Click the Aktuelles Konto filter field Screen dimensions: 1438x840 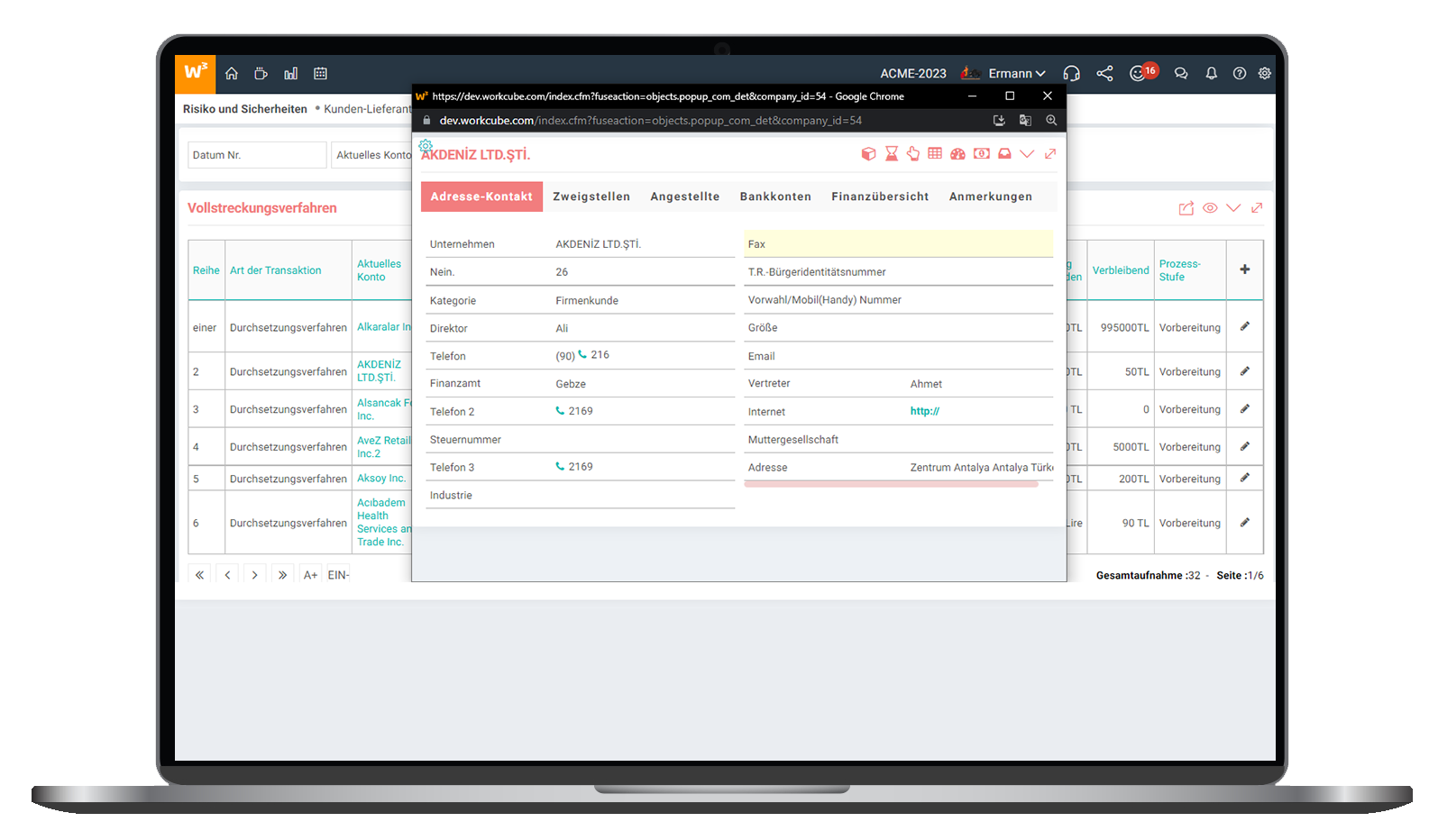(371, 155)
